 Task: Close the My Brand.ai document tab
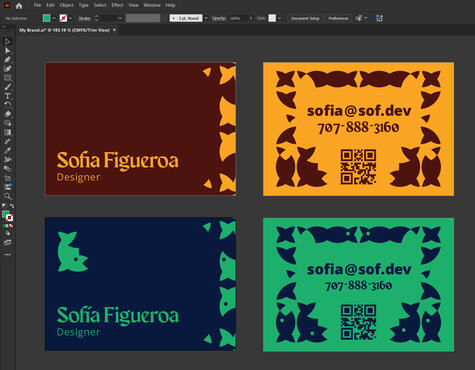click(114, 30)
